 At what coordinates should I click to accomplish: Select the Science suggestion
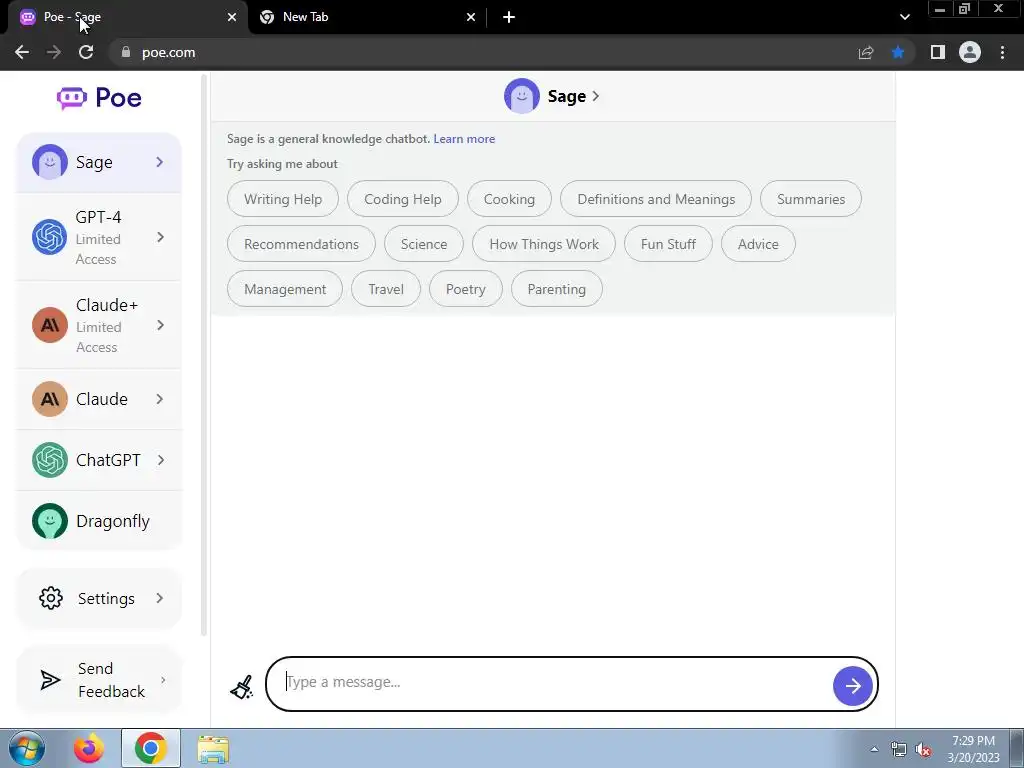pos(424,244)
